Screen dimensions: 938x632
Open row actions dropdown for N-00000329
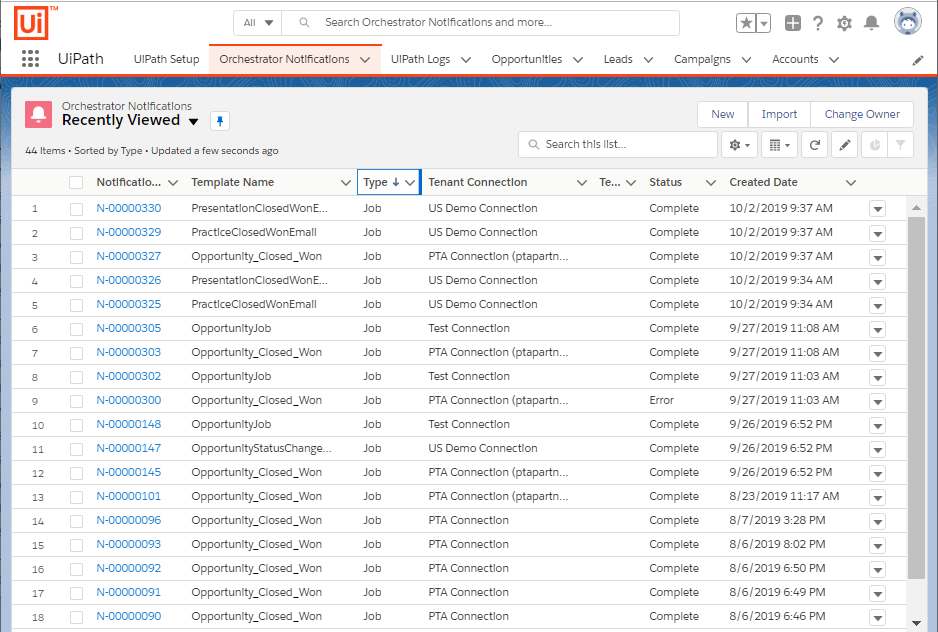(x=877, y=233)
